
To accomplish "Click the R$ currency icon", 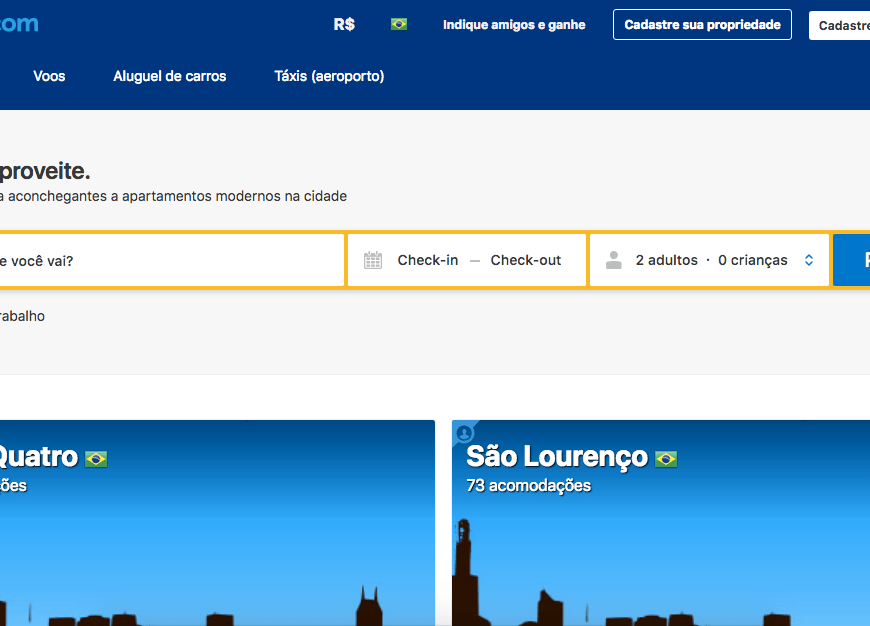I will click(342, 24).
